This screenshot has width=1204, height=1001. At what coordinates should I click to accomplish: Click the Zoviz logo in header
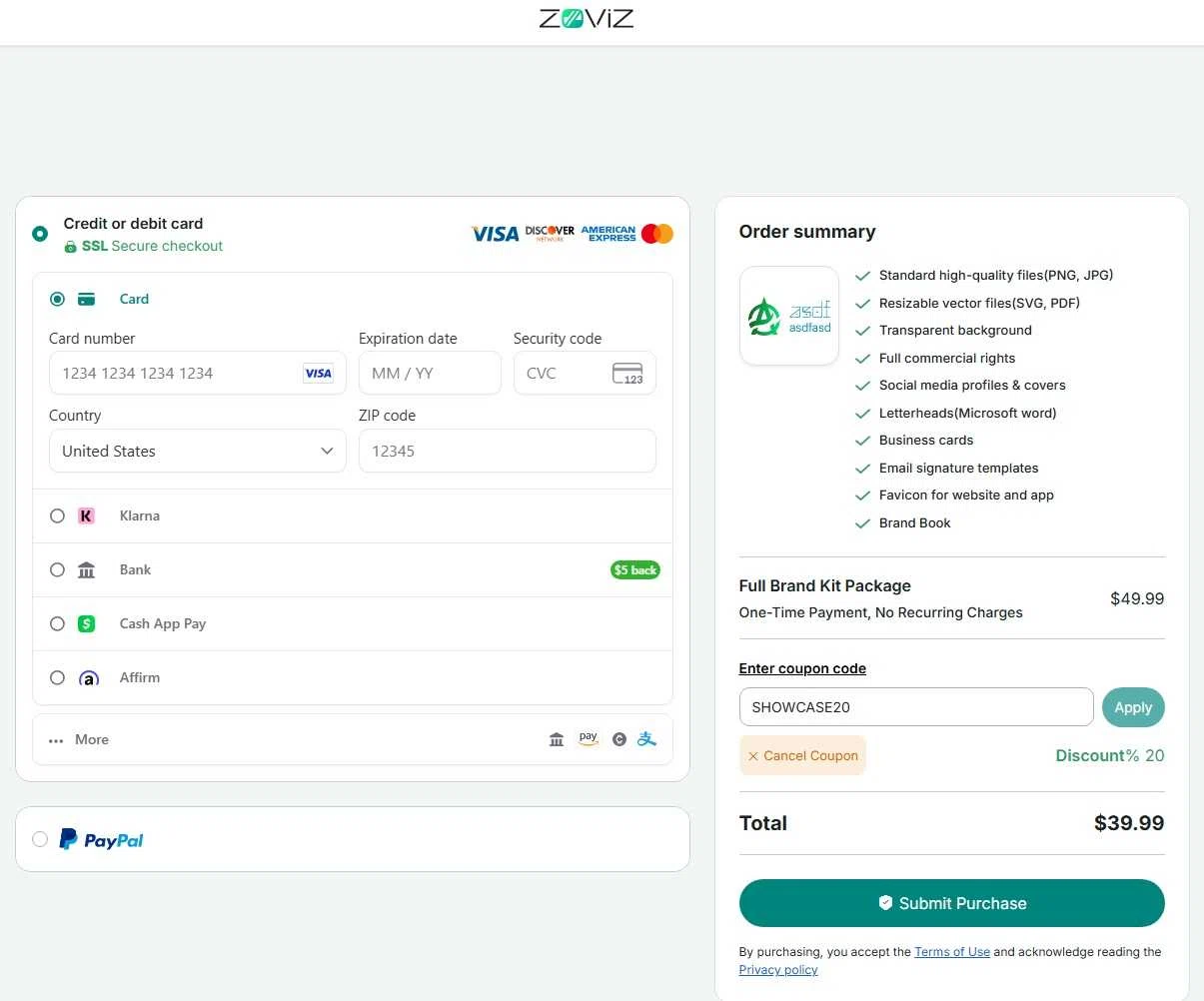coord(587,18)
